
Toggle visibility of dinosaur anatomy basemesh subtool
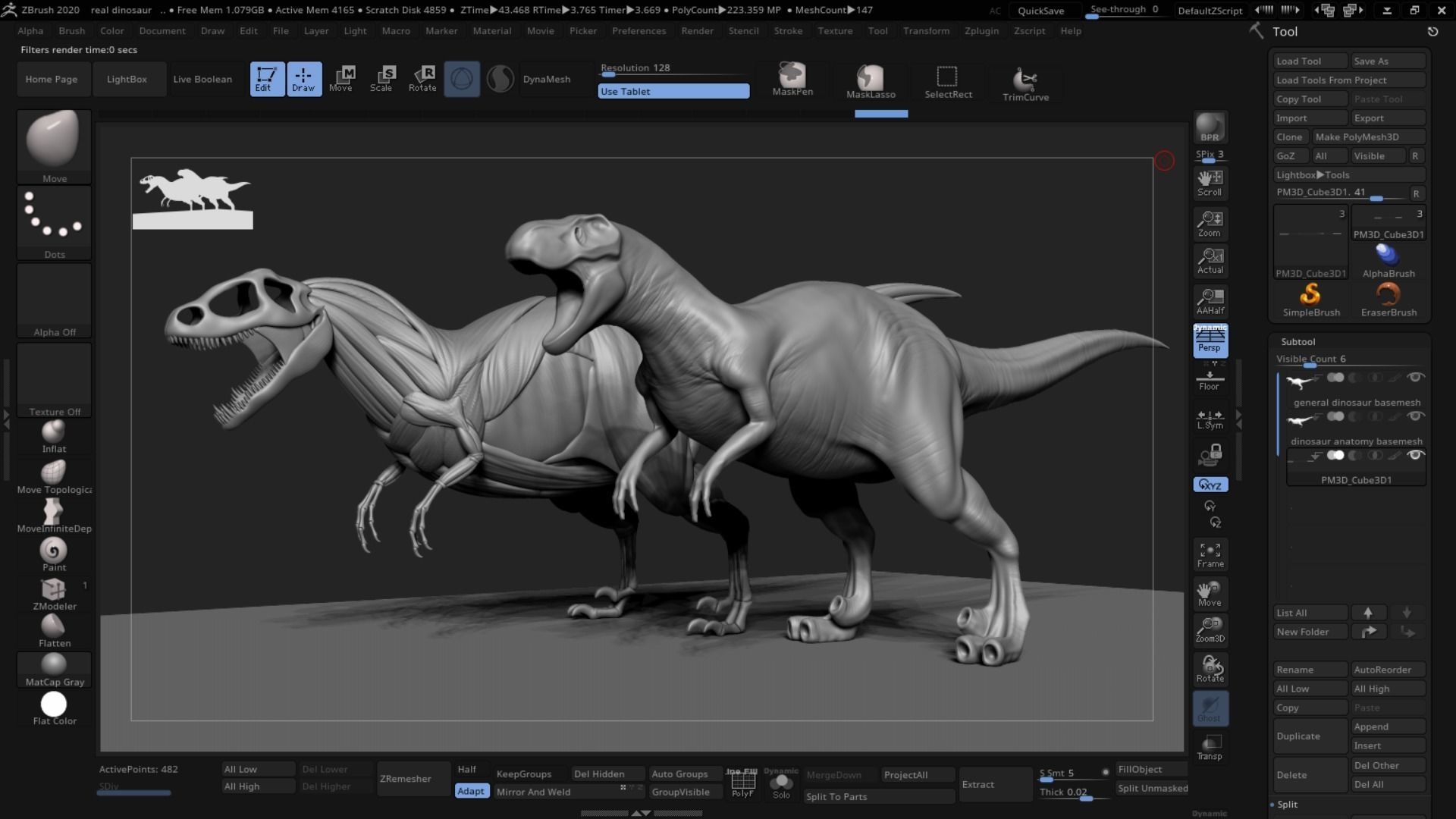pos(1415,416)
